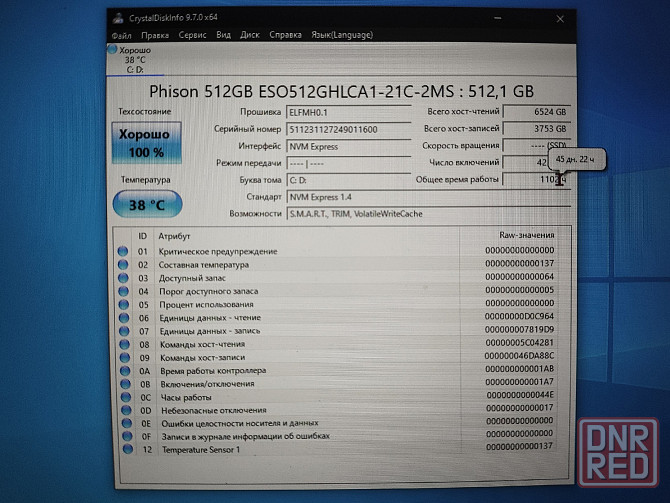Click raw value 00000007819D9
The height and width of the screenshot is (503, 670).
tap(519, 329)
